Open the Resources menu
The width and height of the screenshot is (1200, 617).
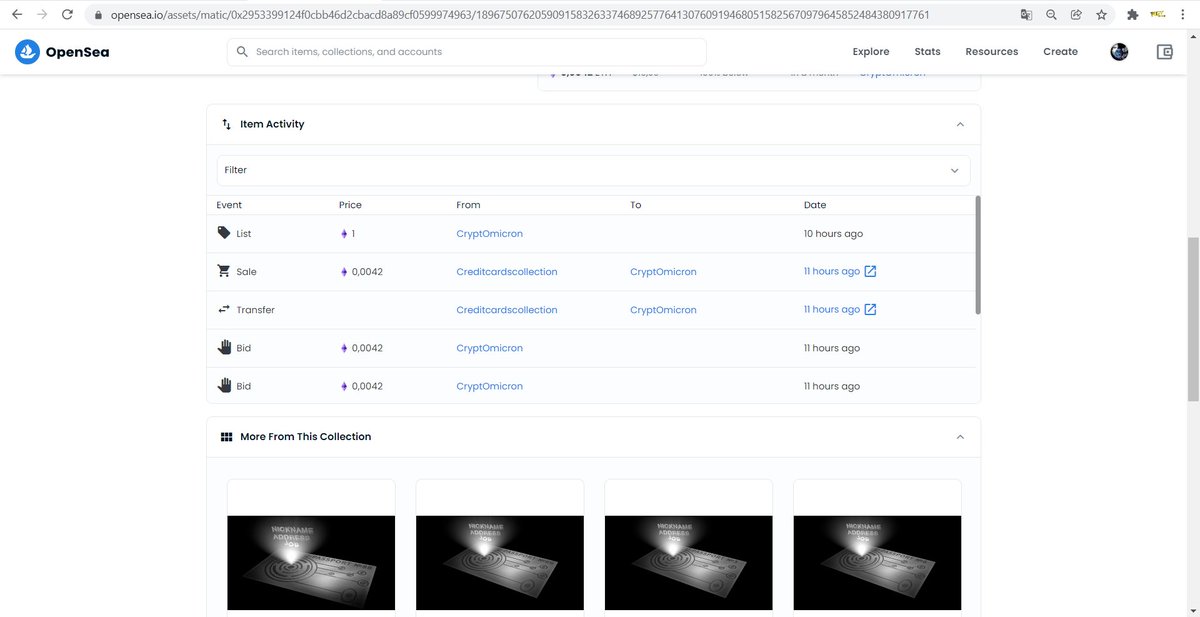point(992,52)
